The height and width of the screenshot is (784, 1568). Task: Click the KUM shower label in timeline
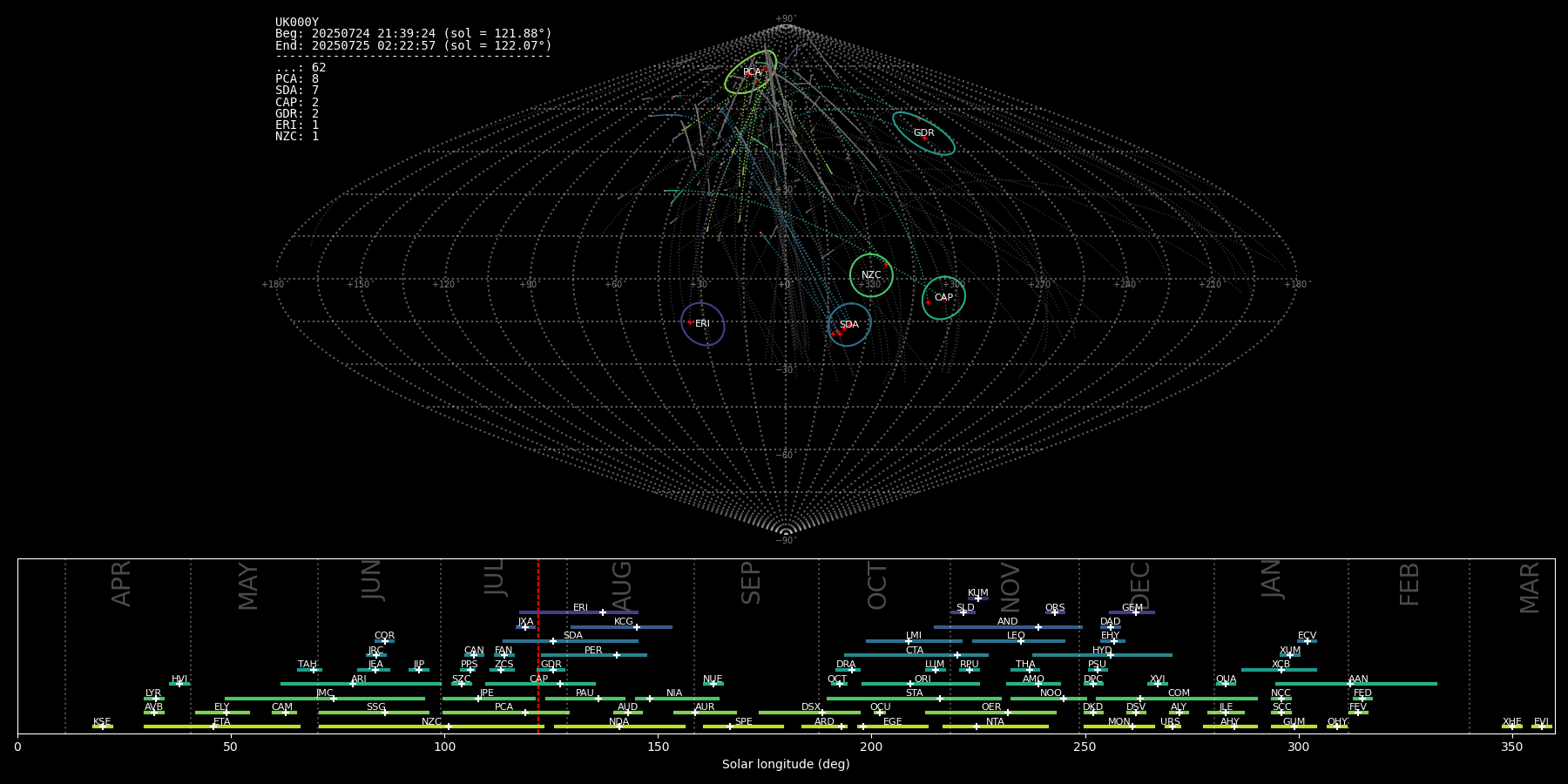pyautogui.click(x=978, y=593)
